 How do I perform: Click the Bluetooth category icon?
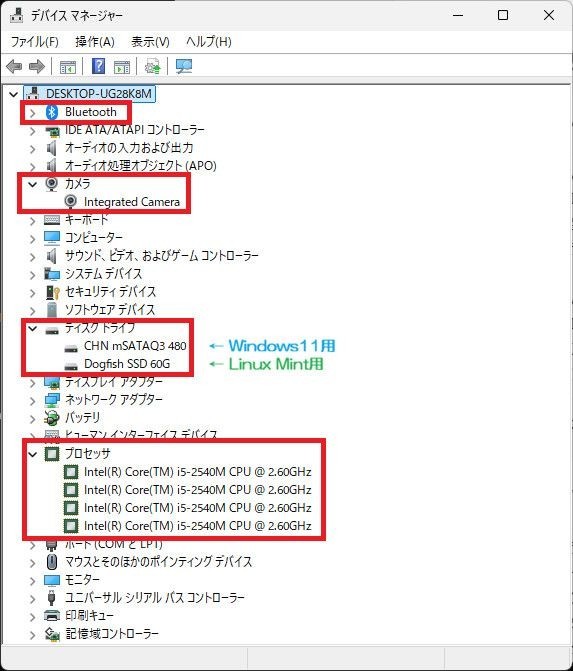(52, 112)
